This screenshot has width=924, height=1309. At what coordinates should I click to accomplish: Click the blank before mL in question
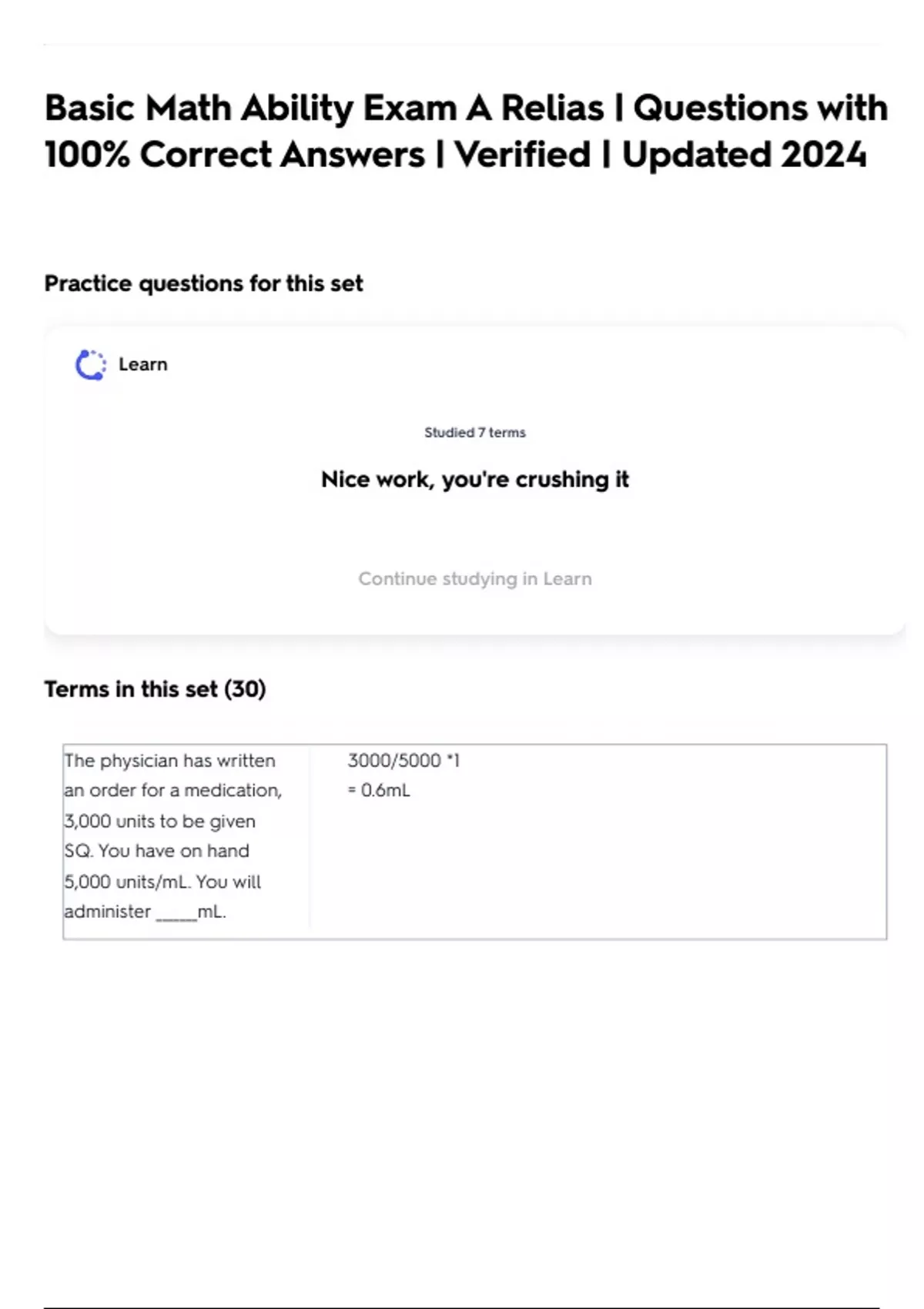click(176, 913)
